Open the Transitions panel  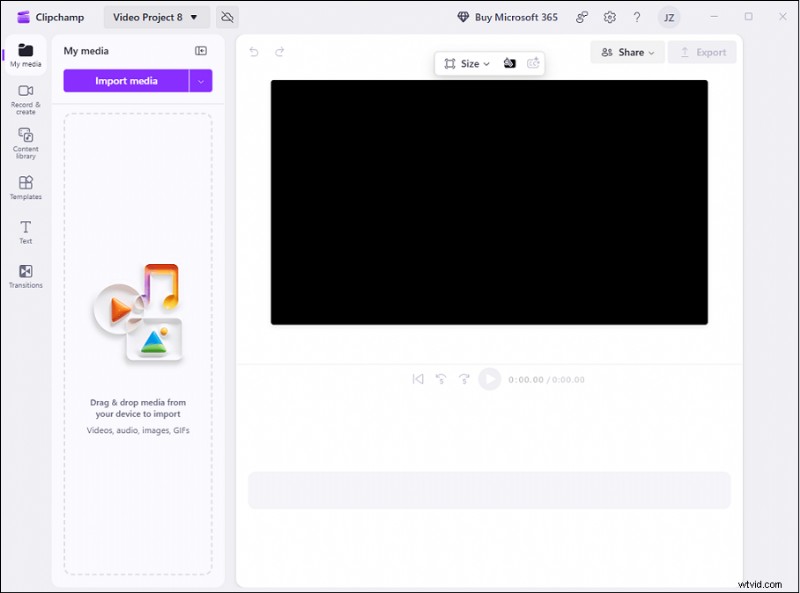pyautogui.click(x=25, y=274)
